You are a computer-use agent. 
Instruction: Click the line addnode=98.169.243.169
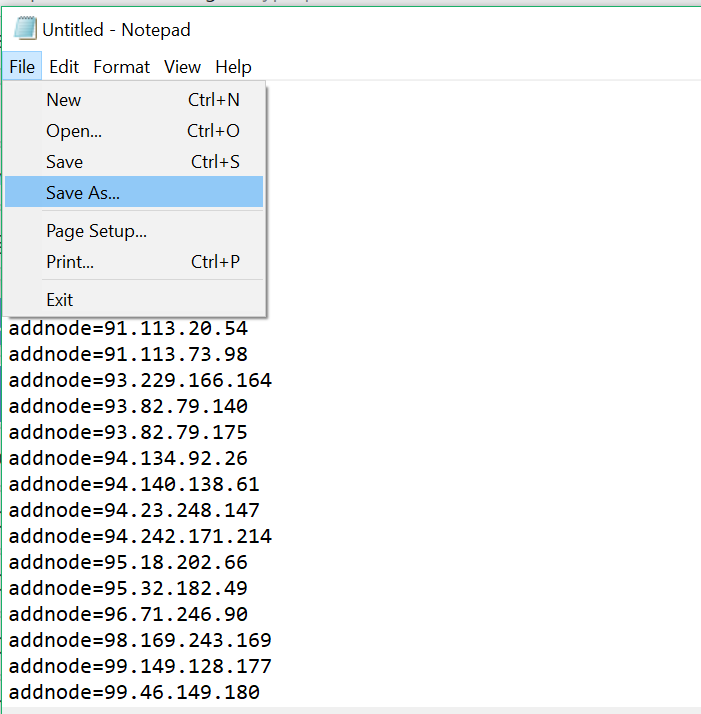click(x=140, y=640)
